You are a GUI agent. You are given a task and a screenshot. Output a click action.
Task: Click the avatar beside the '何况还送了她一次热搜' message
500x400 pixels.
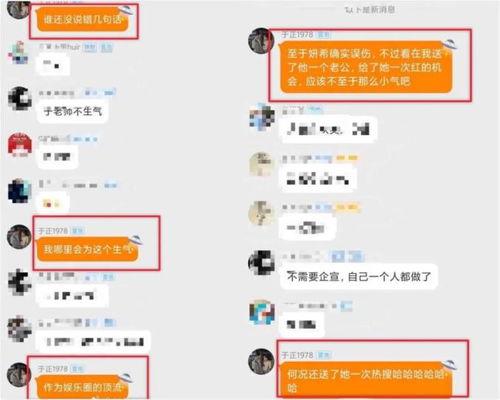[x=261, y=361]
